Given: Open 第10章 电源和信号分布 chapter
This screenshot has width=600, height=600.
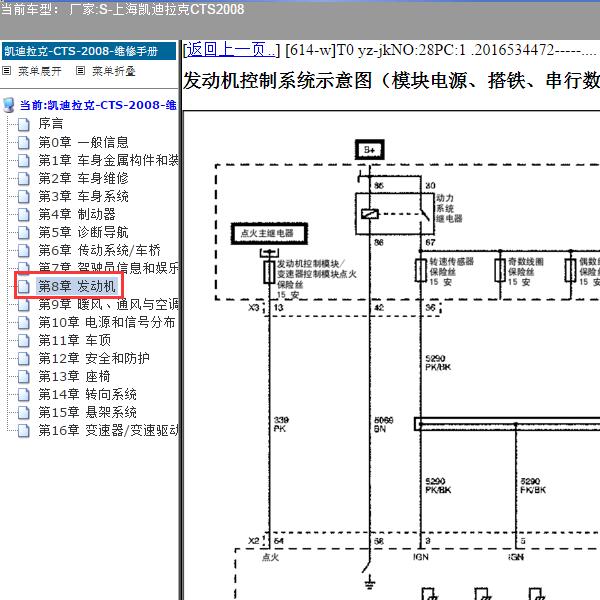Looking at the screenshot, I should [x=107, y=322].
